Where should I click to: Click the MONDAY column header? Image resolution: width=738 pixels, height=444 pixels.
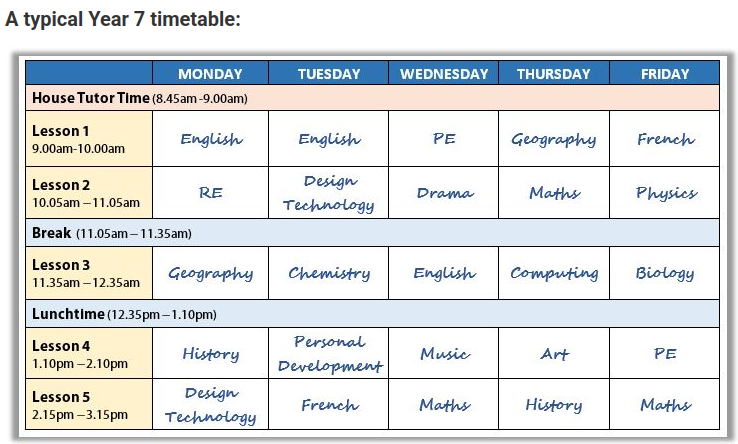210,74
